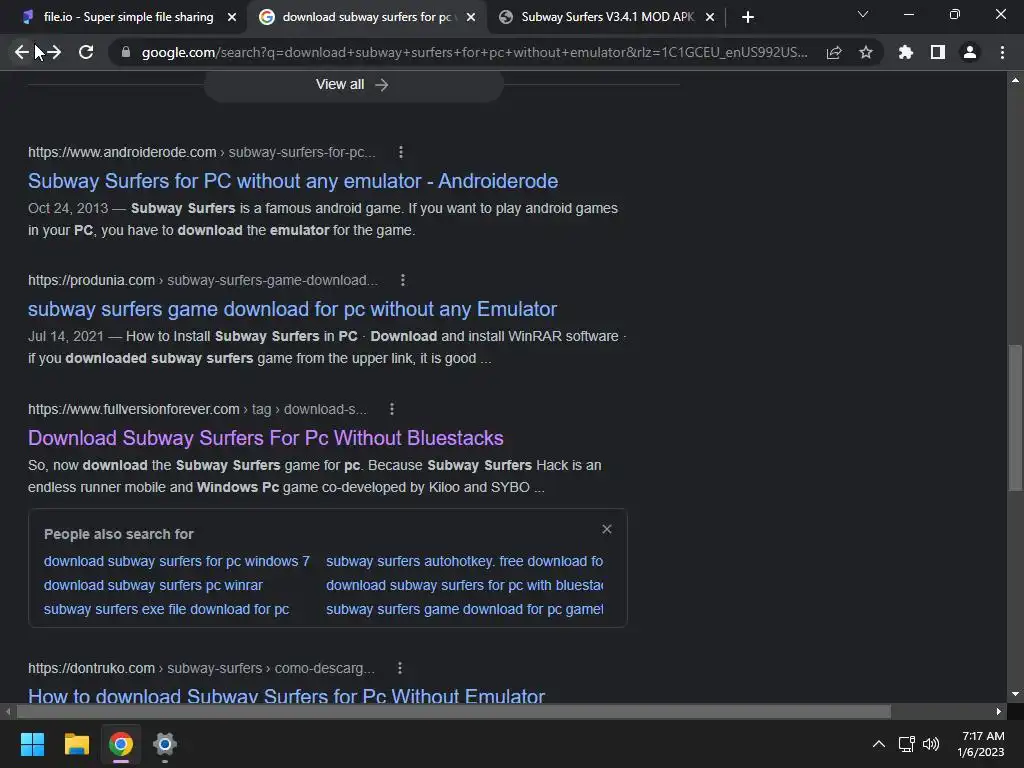Open more options for the fullversionforever.com result
This screenshot has height=768, width=1024.
point(392,409)
